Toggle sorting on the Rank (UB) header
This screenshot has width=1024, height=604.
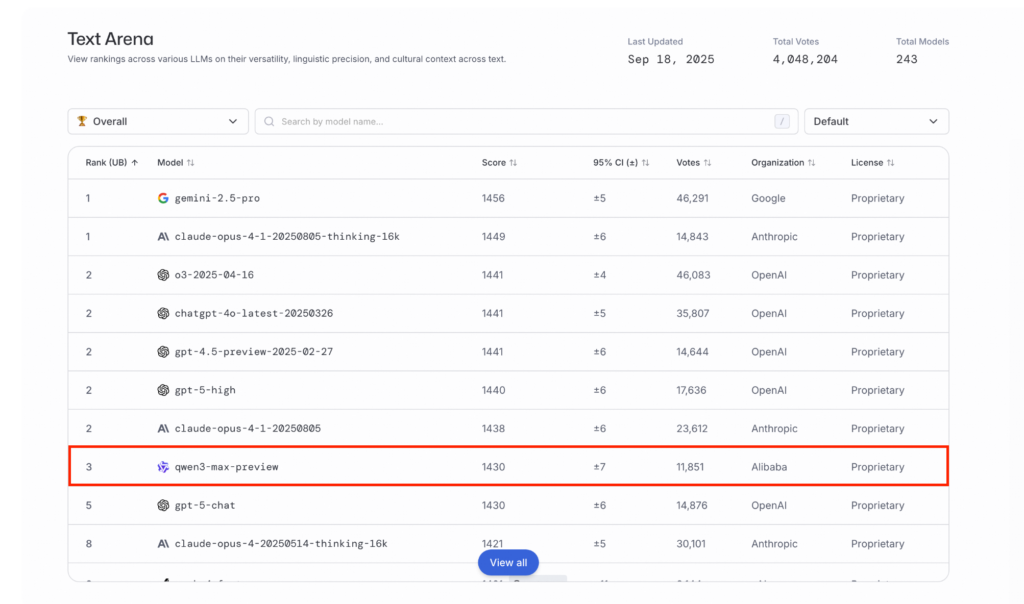tap(111, 162)
